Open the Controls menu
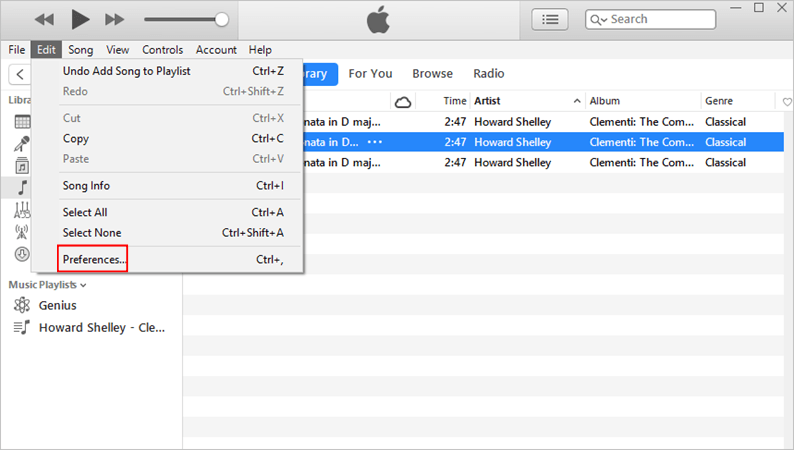The width and height of the screenshot is (794, 450). [163, 50]
